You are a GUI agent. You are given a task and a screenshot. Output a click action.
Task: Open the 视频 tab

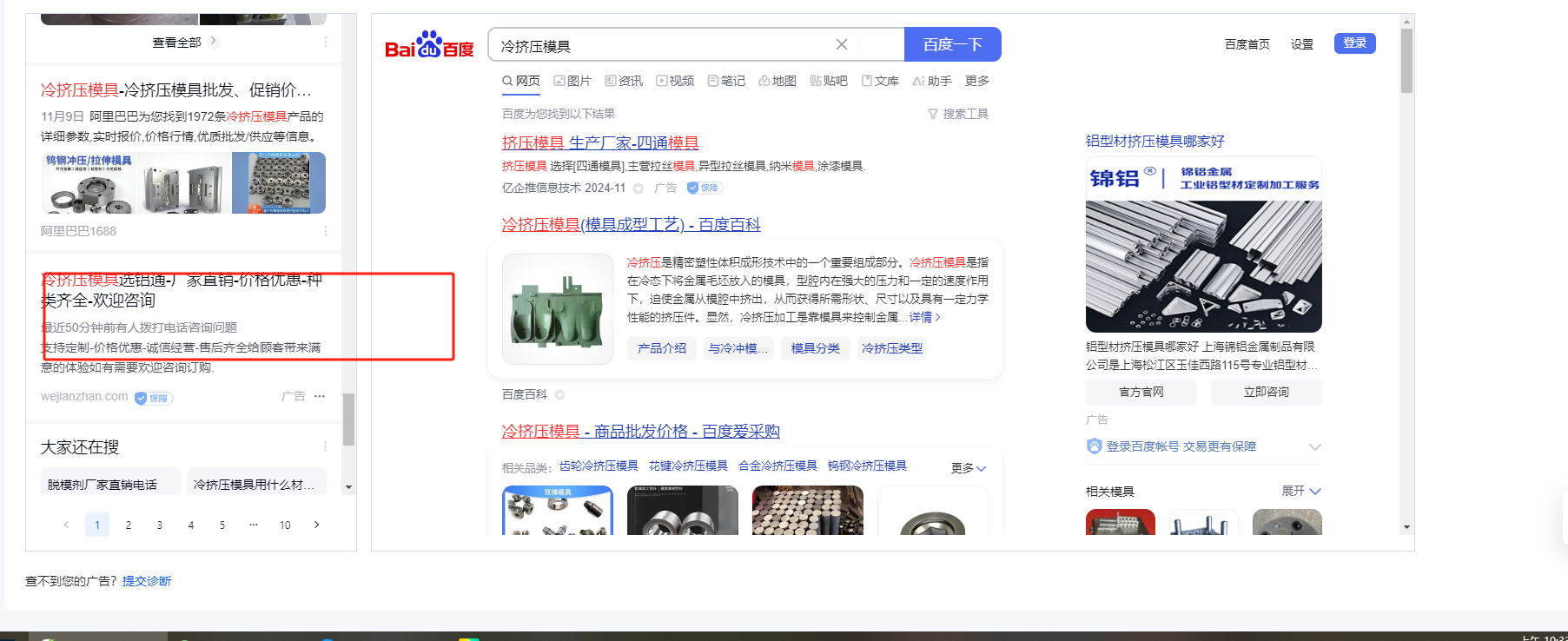click(x=675, y=81)
